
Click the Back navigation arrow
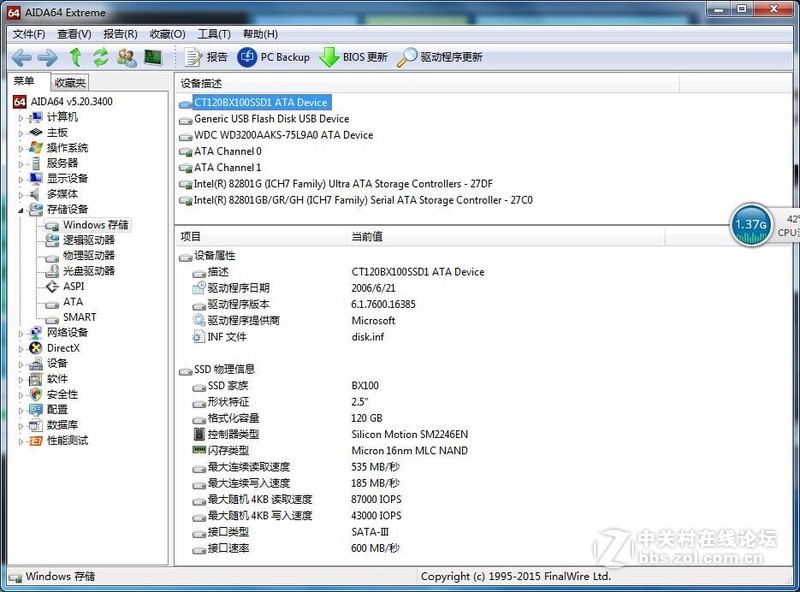21,58
